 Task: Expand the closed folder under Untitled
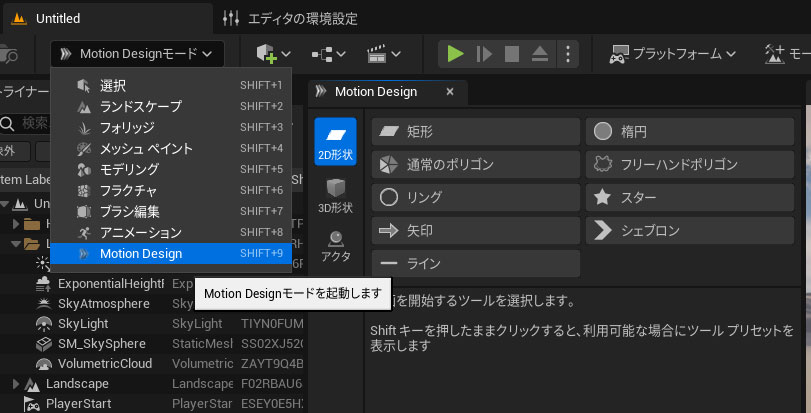coord(16,224)
